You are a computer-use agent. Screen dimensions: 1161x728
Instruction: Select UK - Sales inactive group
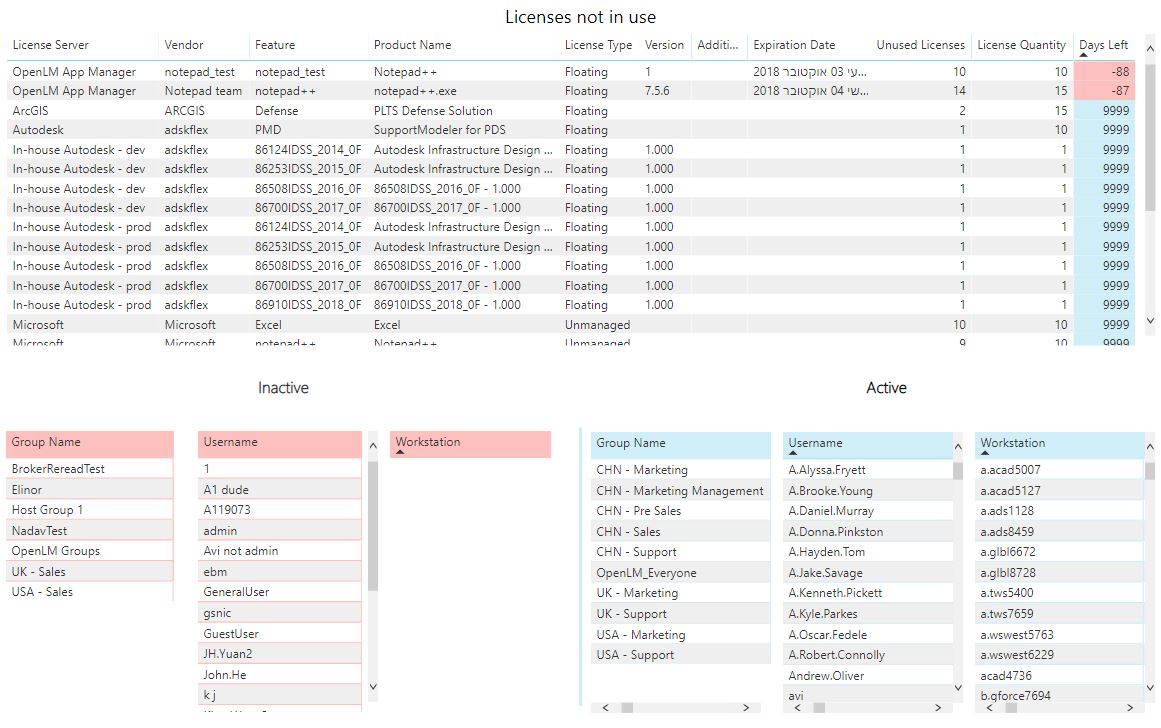tap(41, 572)
